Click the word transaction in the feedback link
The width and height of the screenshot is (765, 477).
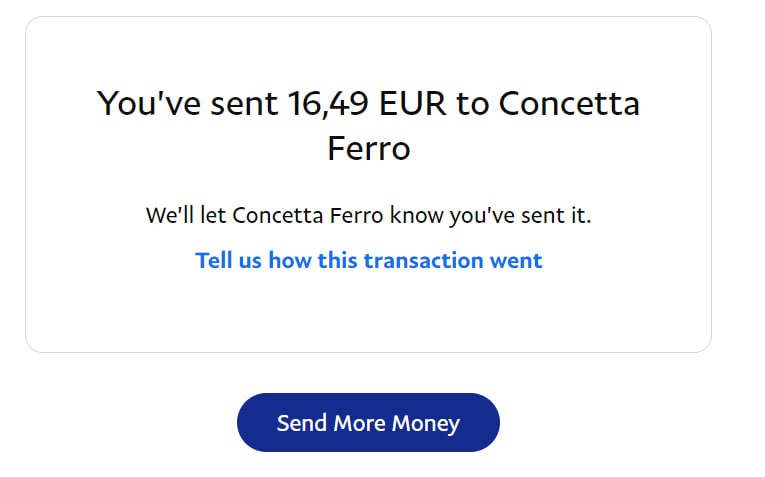coord(424,261)
